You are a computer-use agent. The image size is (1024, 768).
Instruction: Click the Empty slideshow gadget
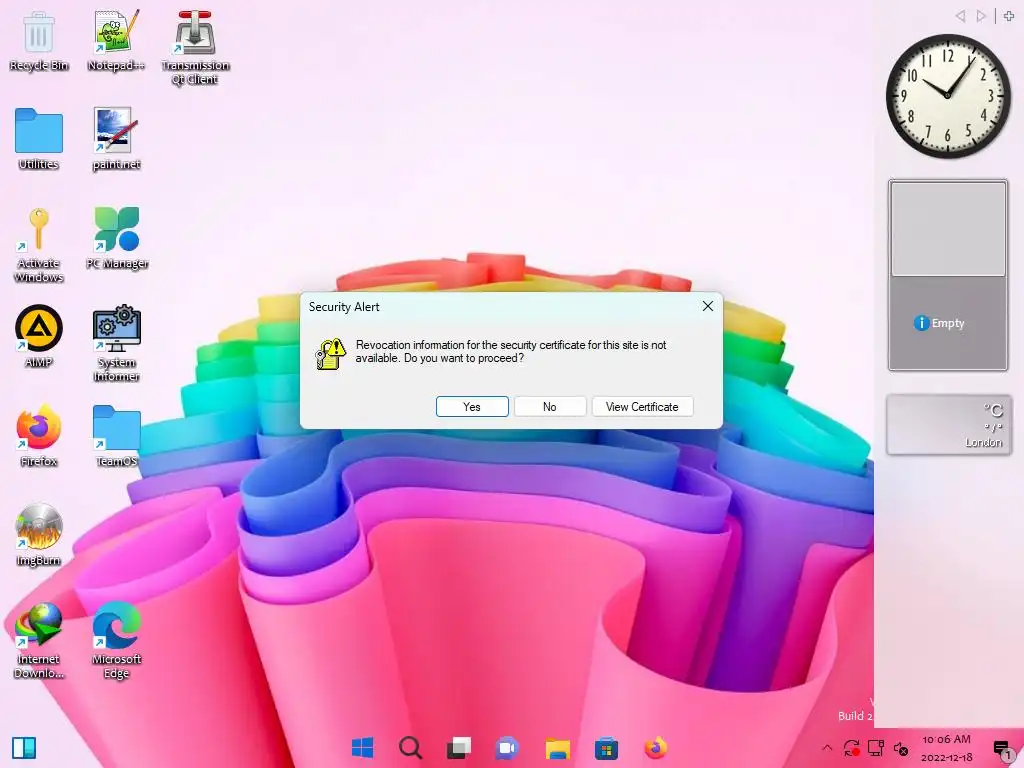[x=948, y=275]
